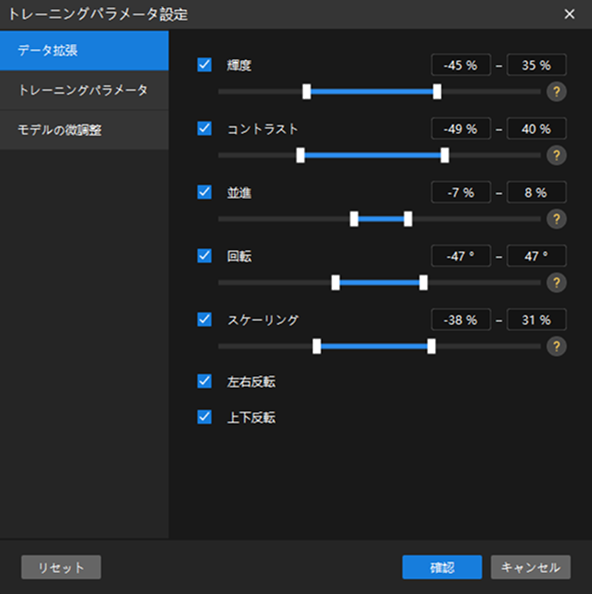Uncheck the 輝度 checkbox

pyautogui.click(x=205, y=65)
